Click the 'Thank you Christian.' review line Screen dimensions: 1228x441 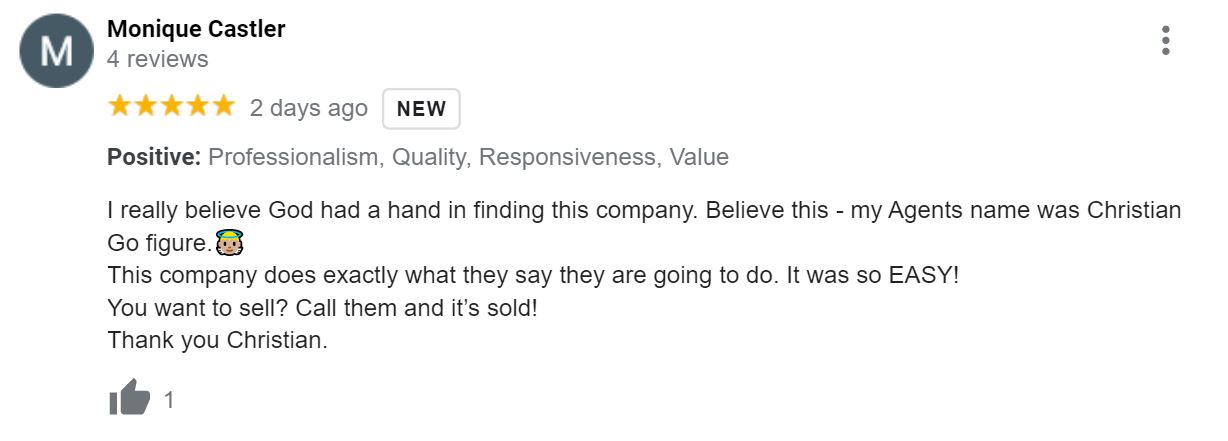coord(218,340)
